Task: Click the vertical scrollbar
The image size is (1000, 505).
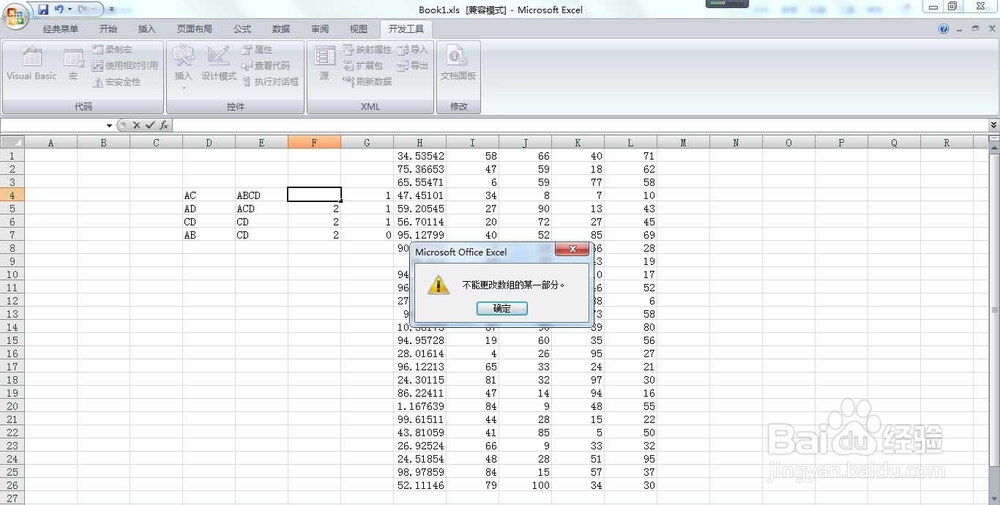Action: 994,311
